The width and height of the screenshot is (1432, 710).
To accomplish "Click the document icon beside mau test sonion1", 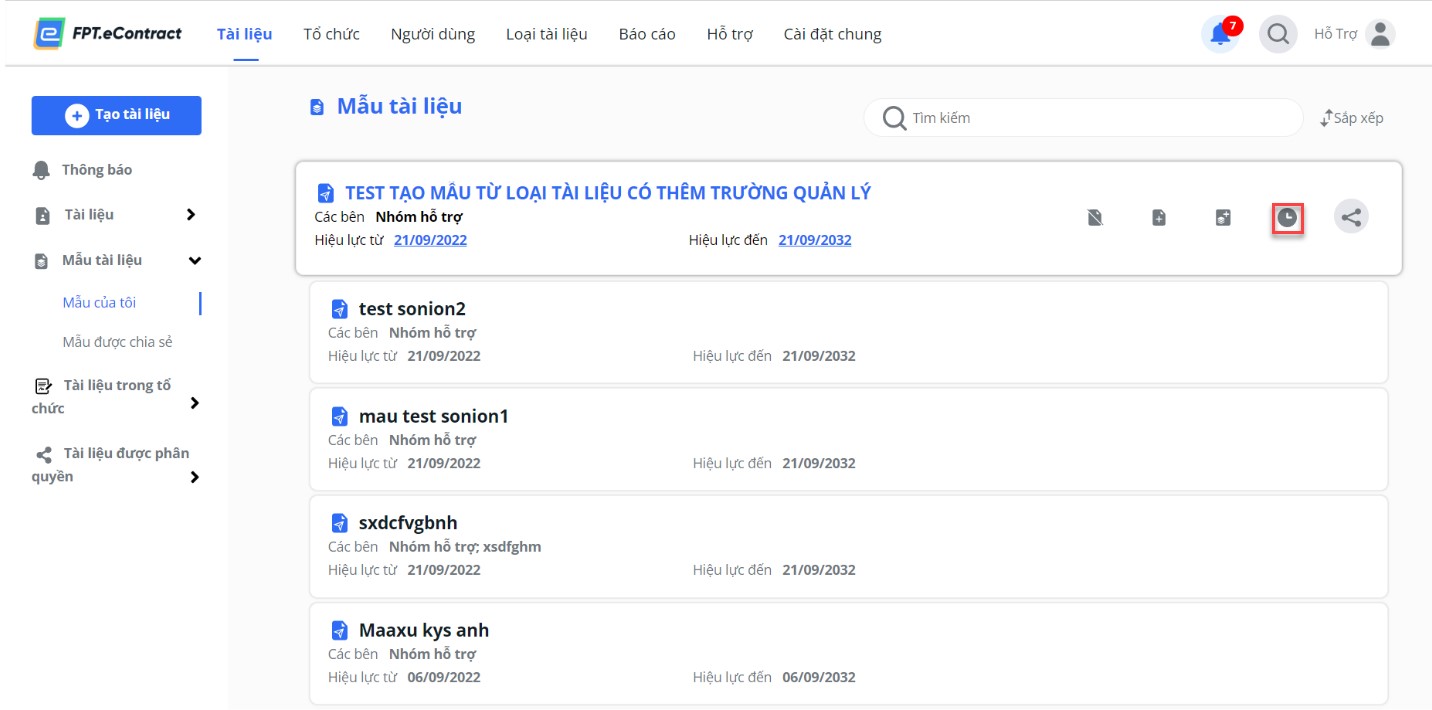I will coord(340,416).
